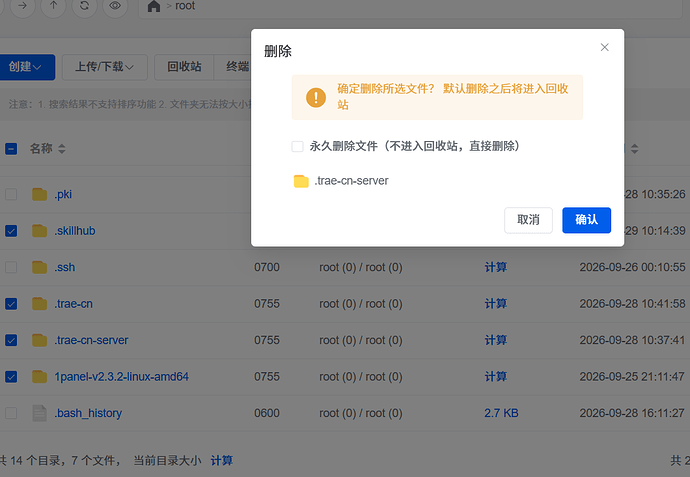The image size is (690, 477).
Task: Check the .ssh row checkbox
Action: [x=11, y=268]
